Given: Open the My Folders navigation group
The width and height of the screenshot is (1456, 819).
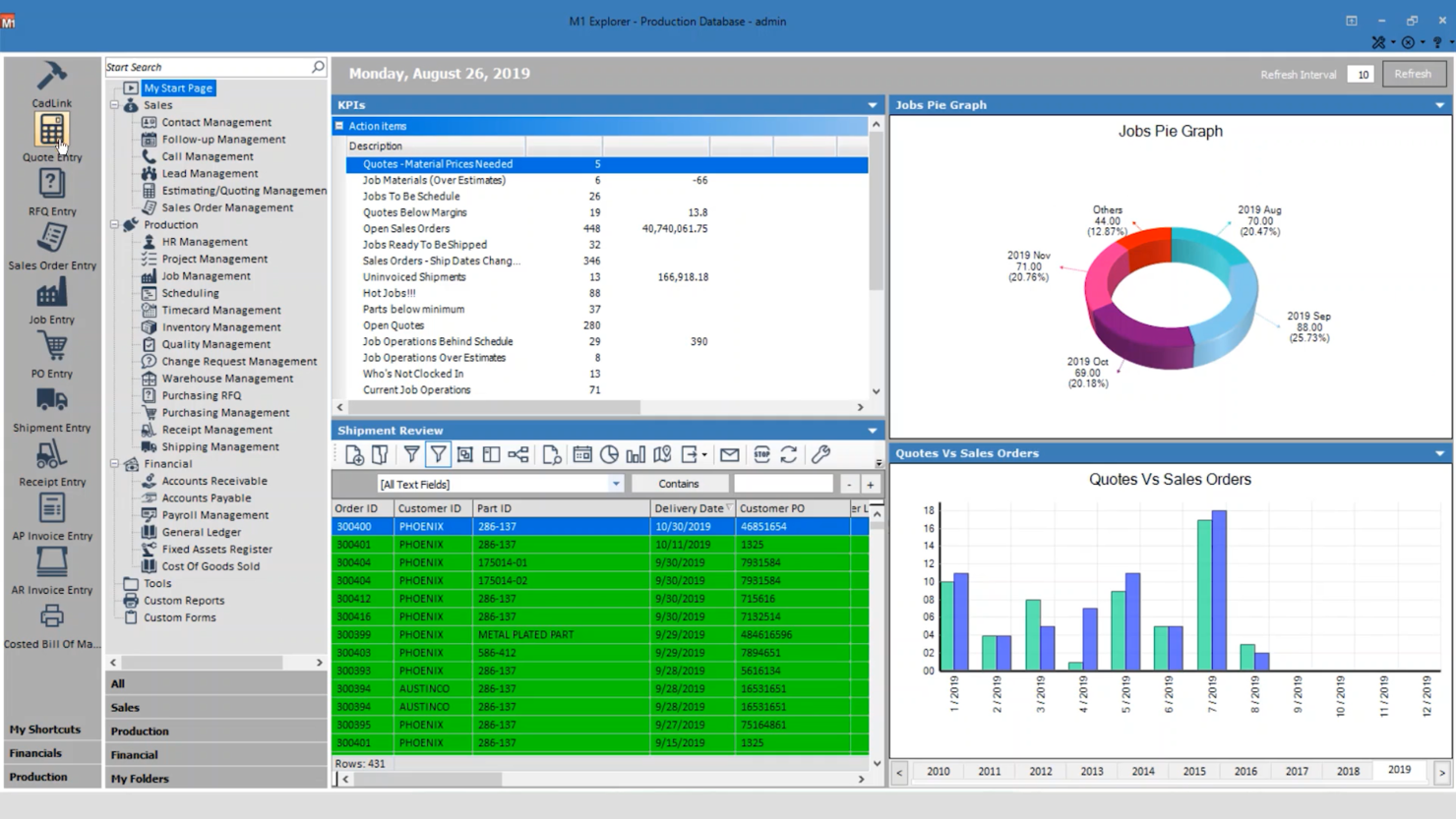Looking at the screenshot, I should click(x=216, y=779).
